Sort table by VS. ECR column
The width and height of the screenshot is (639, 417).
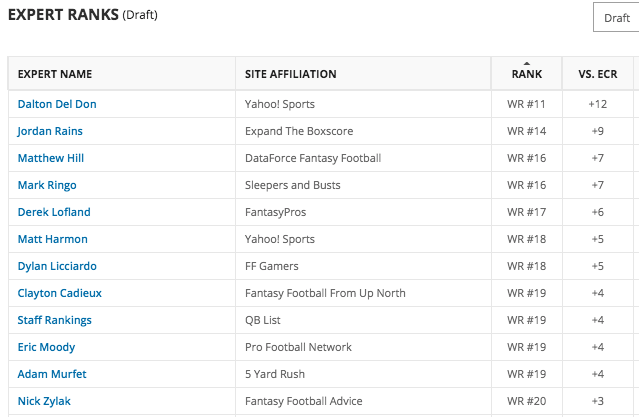[x=597, y=74]
